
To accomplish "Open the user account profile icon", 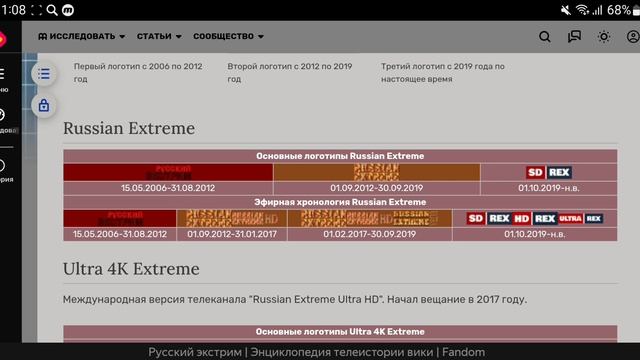I will point(633,37).
